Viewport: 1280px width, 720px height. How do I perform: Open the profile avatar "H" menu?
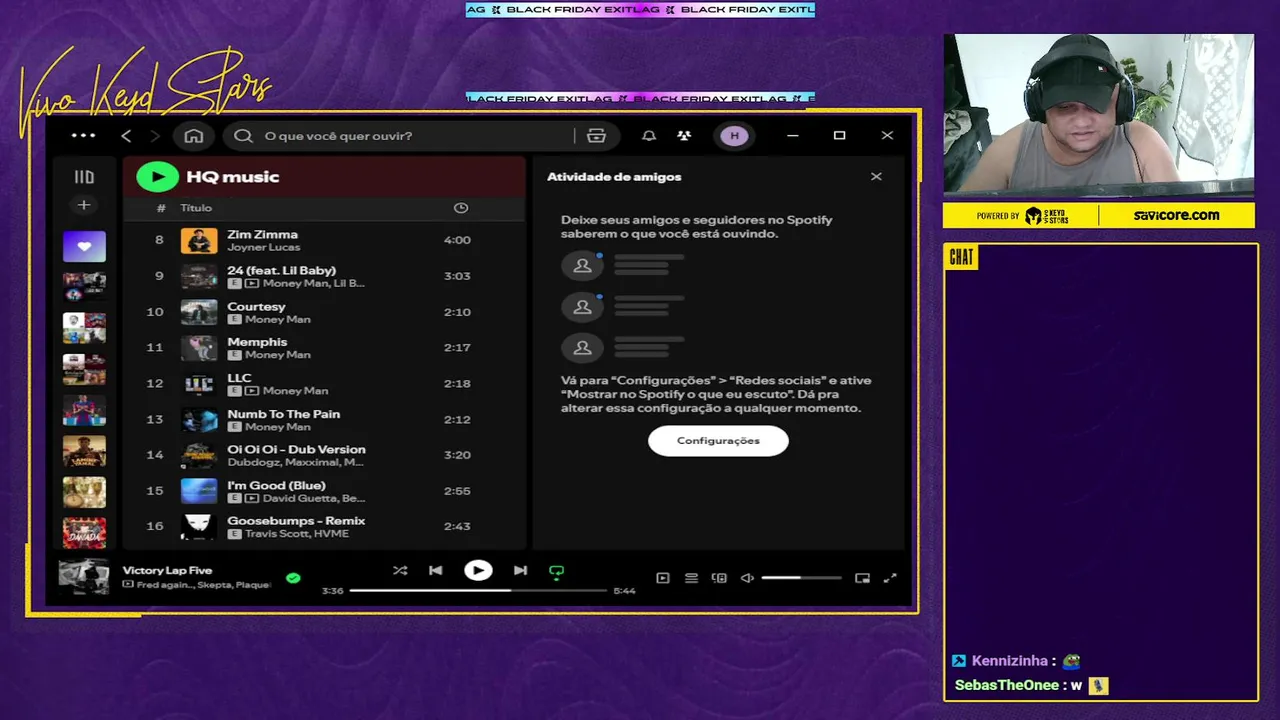[734, 136]
